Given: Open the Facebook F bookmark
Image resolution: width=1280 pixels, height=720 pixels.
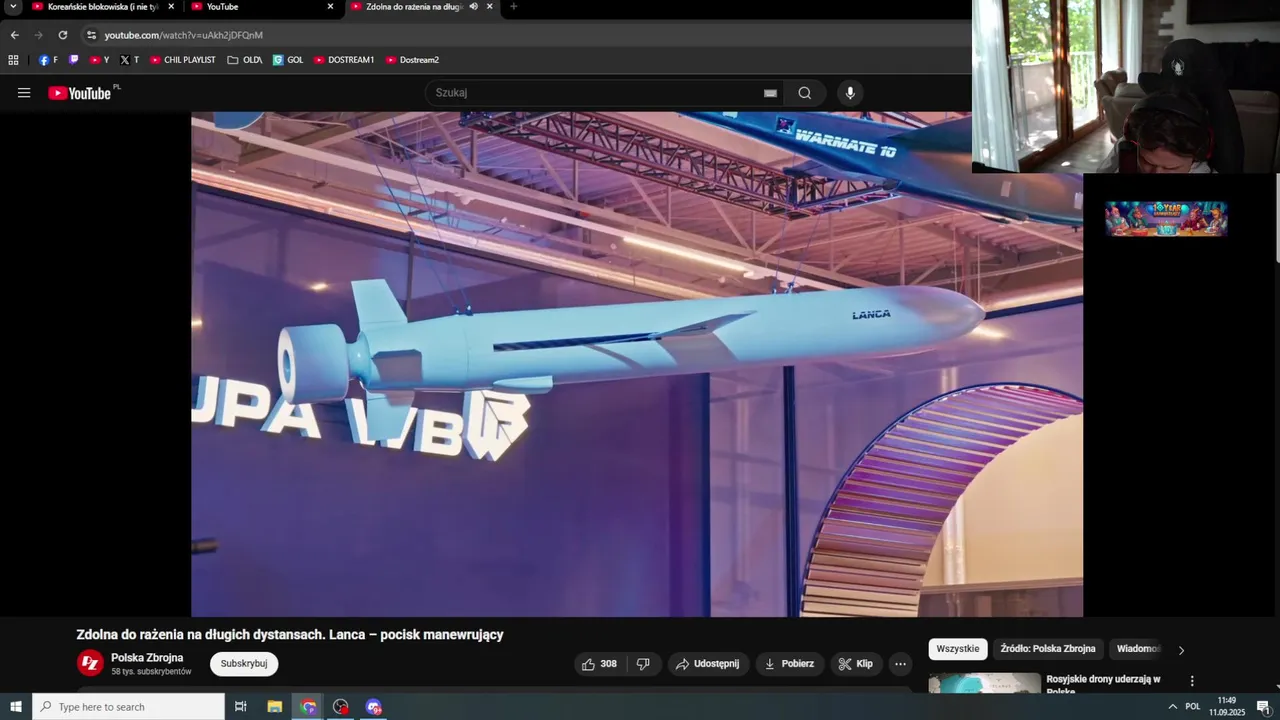Looking at the screenshot, I should tap(48, 60).
